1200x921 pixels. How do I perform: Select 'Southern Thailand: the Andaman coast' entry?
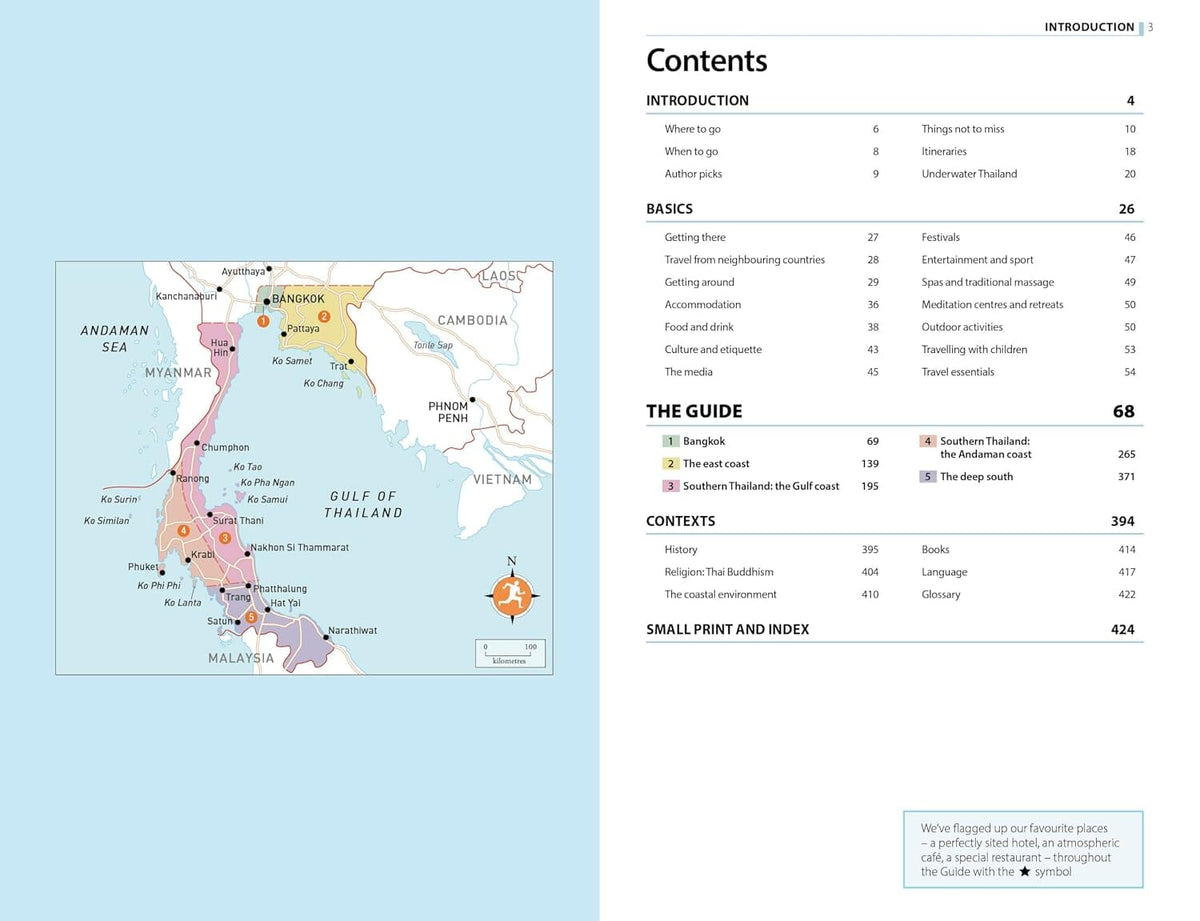986,448
